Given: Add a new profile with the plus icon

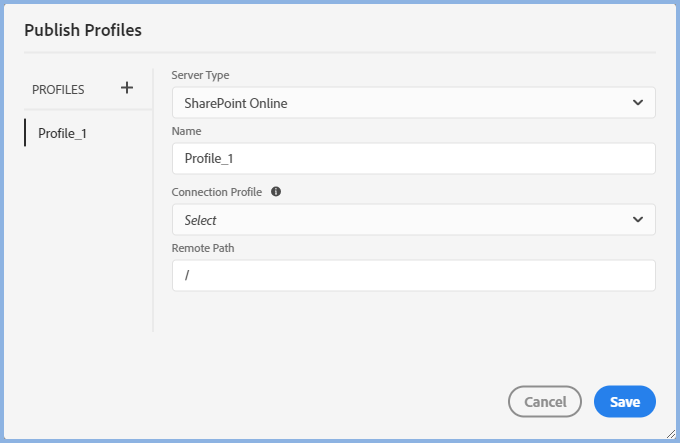Looking at the screenshot, I should tap(127, 88).
